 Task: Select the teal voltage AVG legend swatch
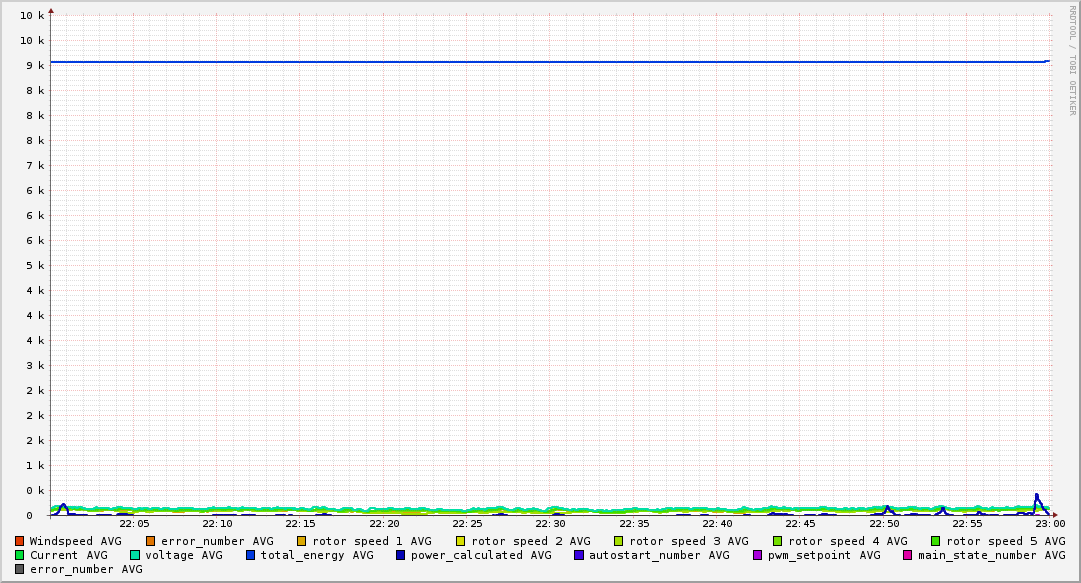tap(135, 555)
